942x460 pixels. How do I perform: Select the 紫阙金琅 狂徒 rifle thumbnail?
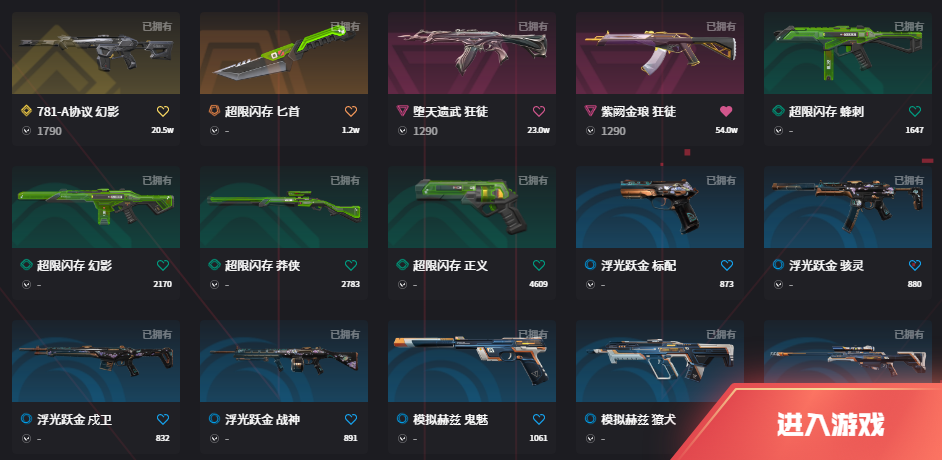coord(660,53)
